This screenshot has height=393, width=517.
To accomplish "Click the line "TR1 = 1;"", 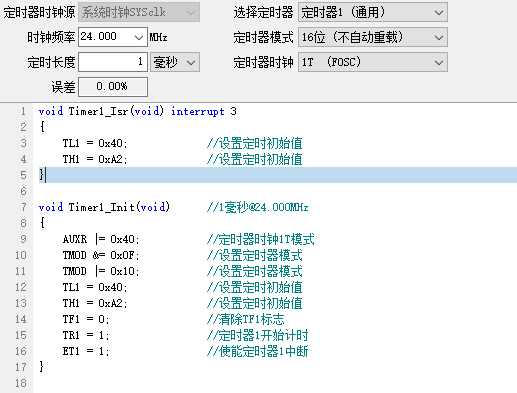I will (86, 335).
